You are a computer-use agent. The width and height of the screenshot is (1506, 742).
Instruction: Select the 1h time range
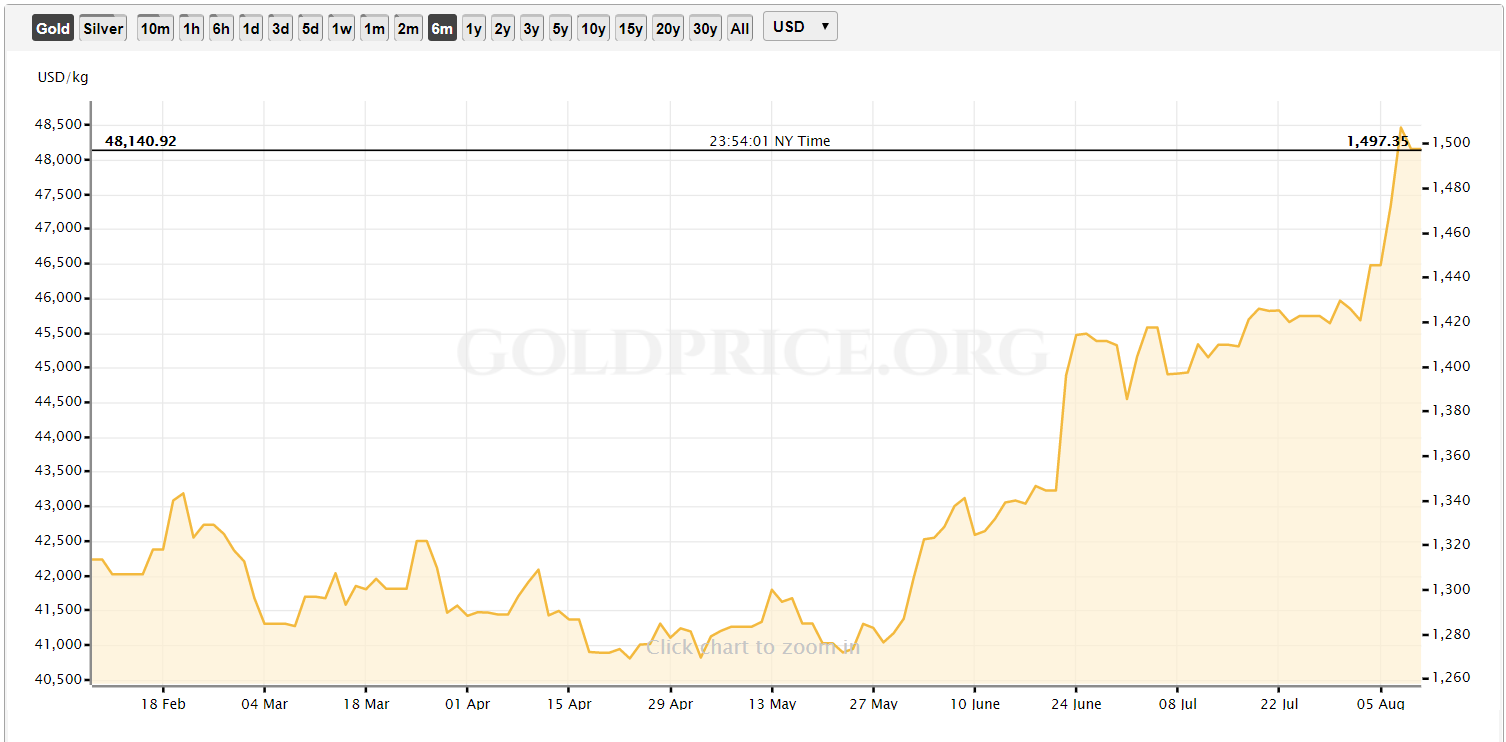[191, 28]
